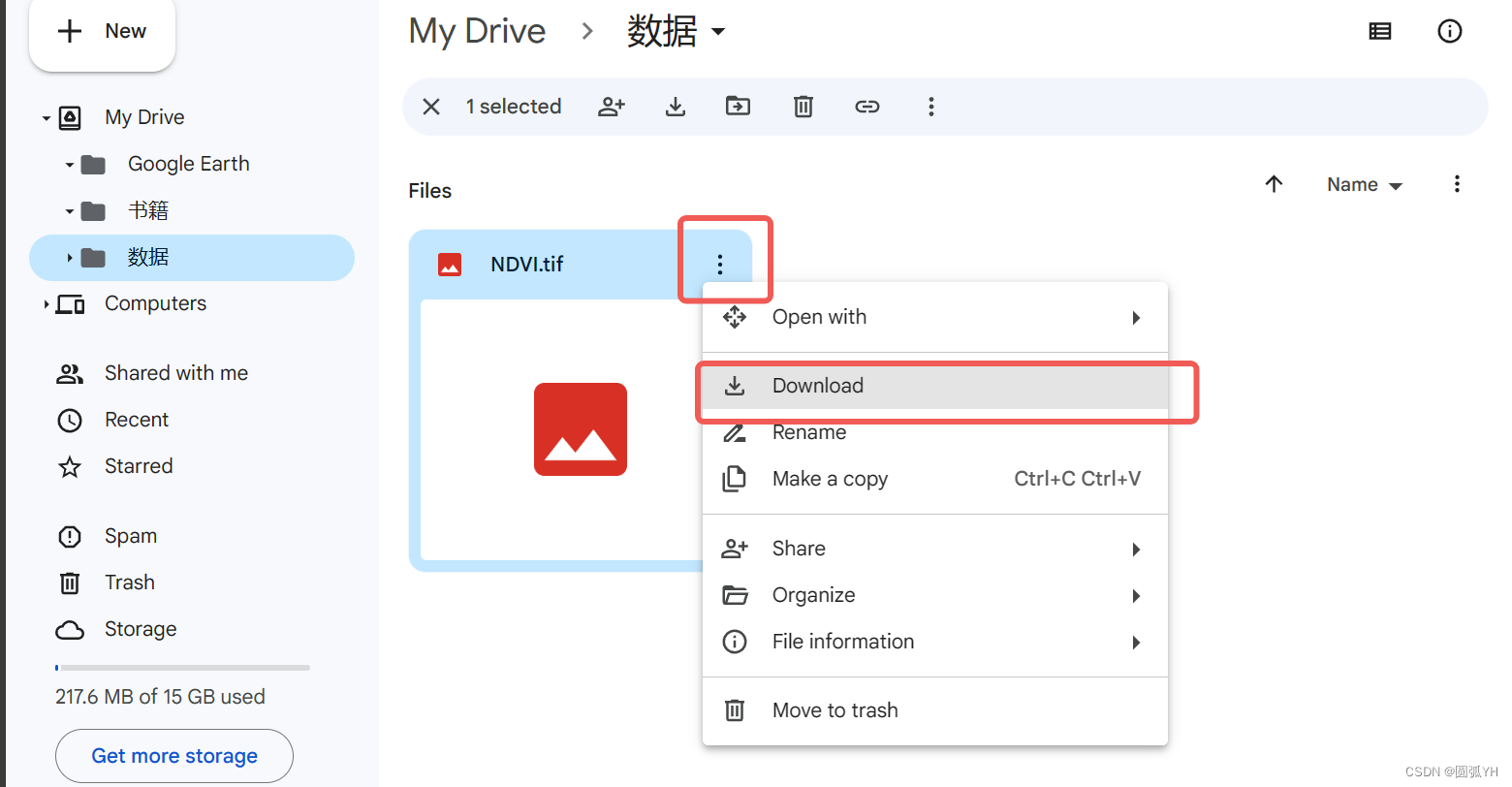Image resolution: width=1512 pixels, height=787 pixels.
Task: Open more sort options beside Name
Action: click(x=1457, y=184)
